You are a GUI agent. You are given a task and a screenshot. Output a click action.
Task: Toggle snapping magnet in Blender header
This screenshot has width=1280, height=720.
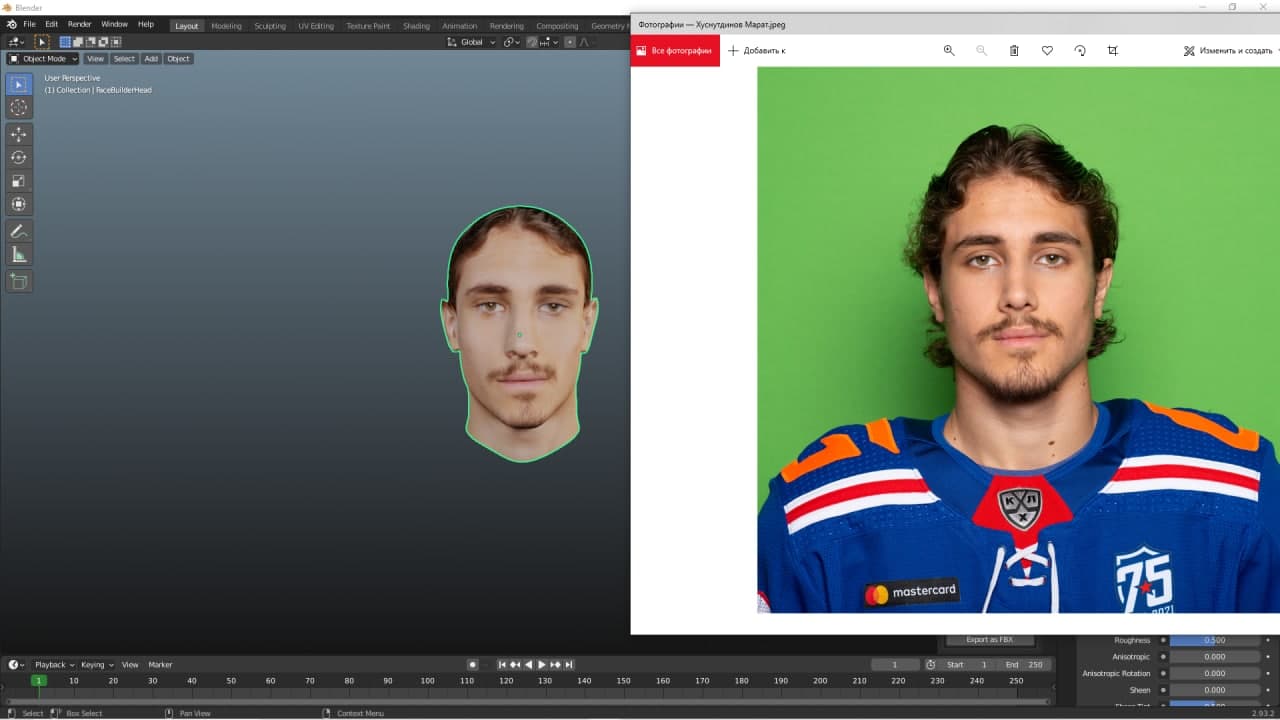coord(532,42)
